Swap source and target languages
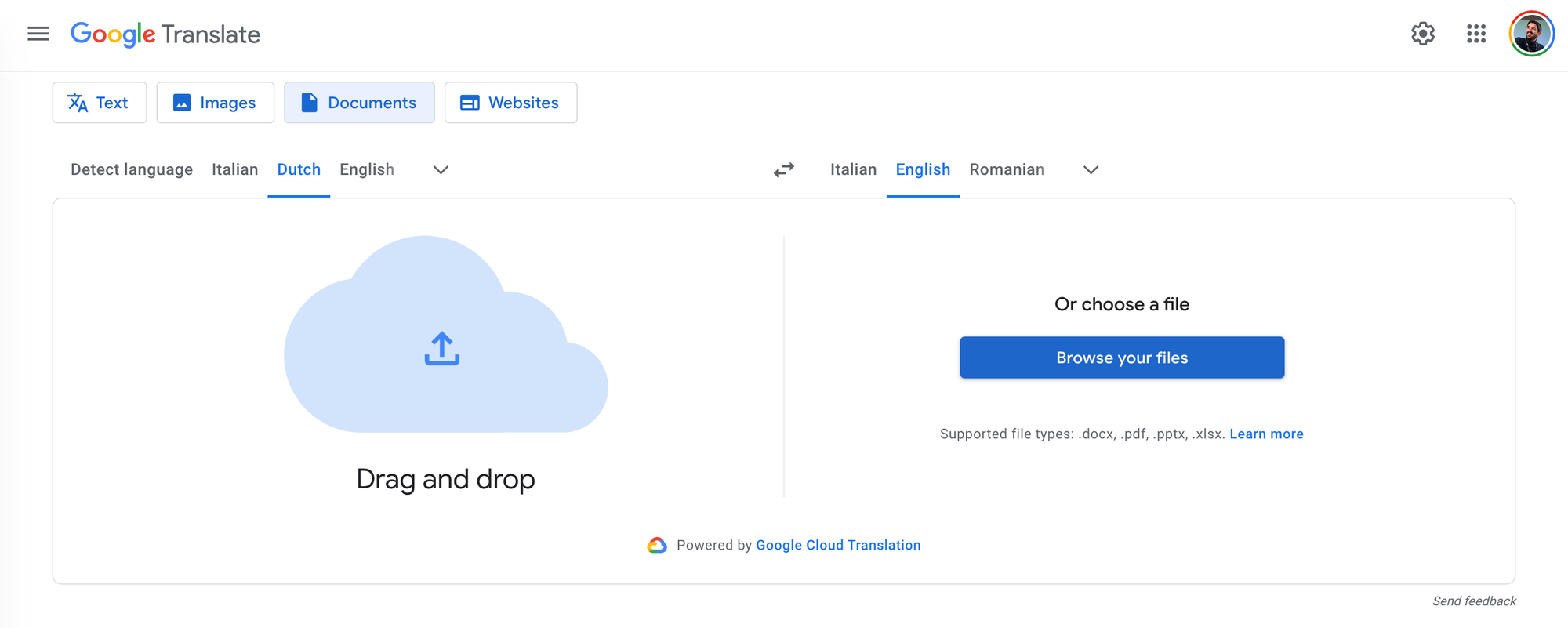The image size is (1568, 628). pyautogui.click(x=783, y=170)
